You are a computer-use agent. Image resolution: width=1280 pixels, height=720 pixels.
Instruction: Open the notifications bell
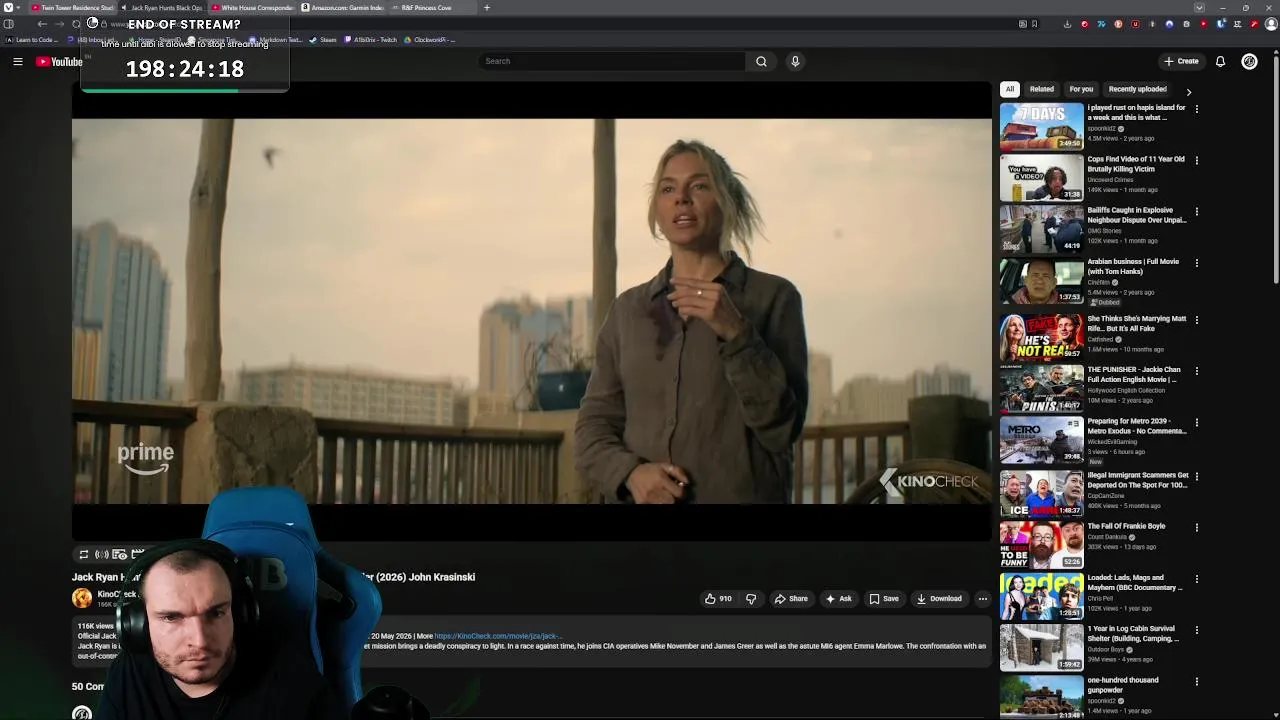click(x=1220, y=61)
